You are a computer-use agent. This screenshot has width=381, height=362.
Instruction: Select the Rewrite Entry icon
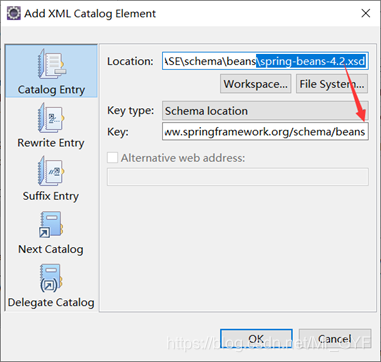[51, 117]
